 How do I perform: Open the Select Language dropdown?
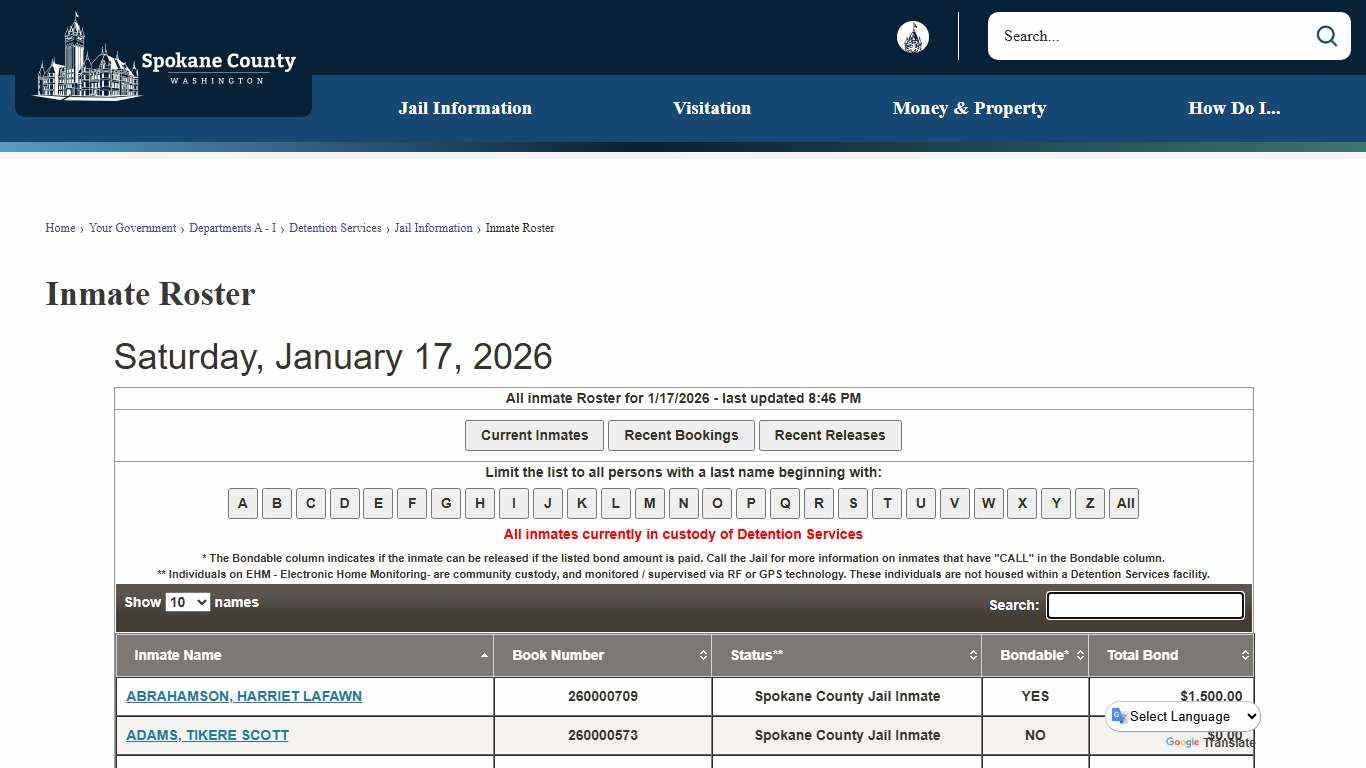tap(1185, 716)
